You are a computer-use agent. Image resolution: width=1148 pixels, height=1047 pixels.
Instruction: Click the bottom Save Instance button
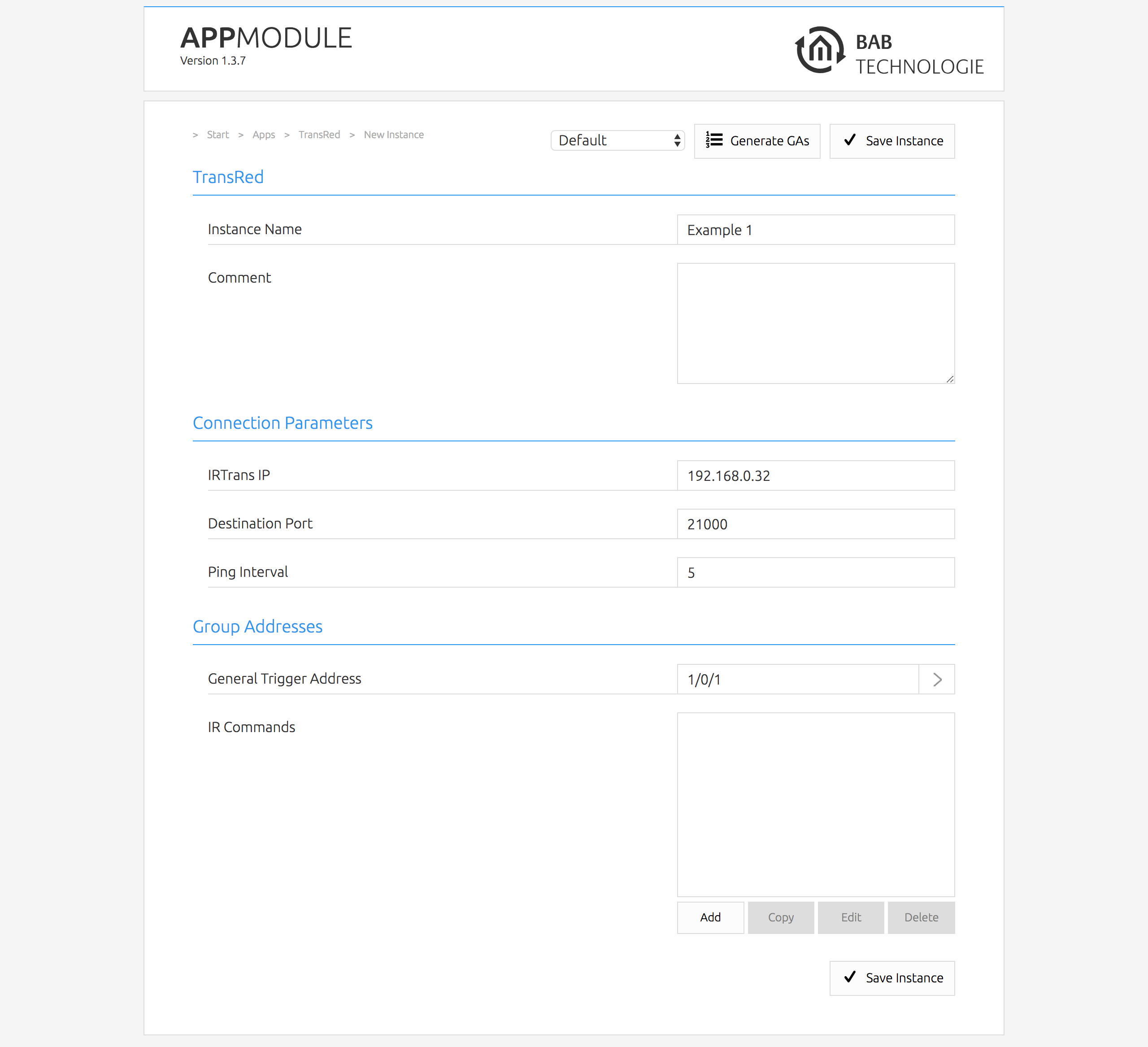point(892,978)
